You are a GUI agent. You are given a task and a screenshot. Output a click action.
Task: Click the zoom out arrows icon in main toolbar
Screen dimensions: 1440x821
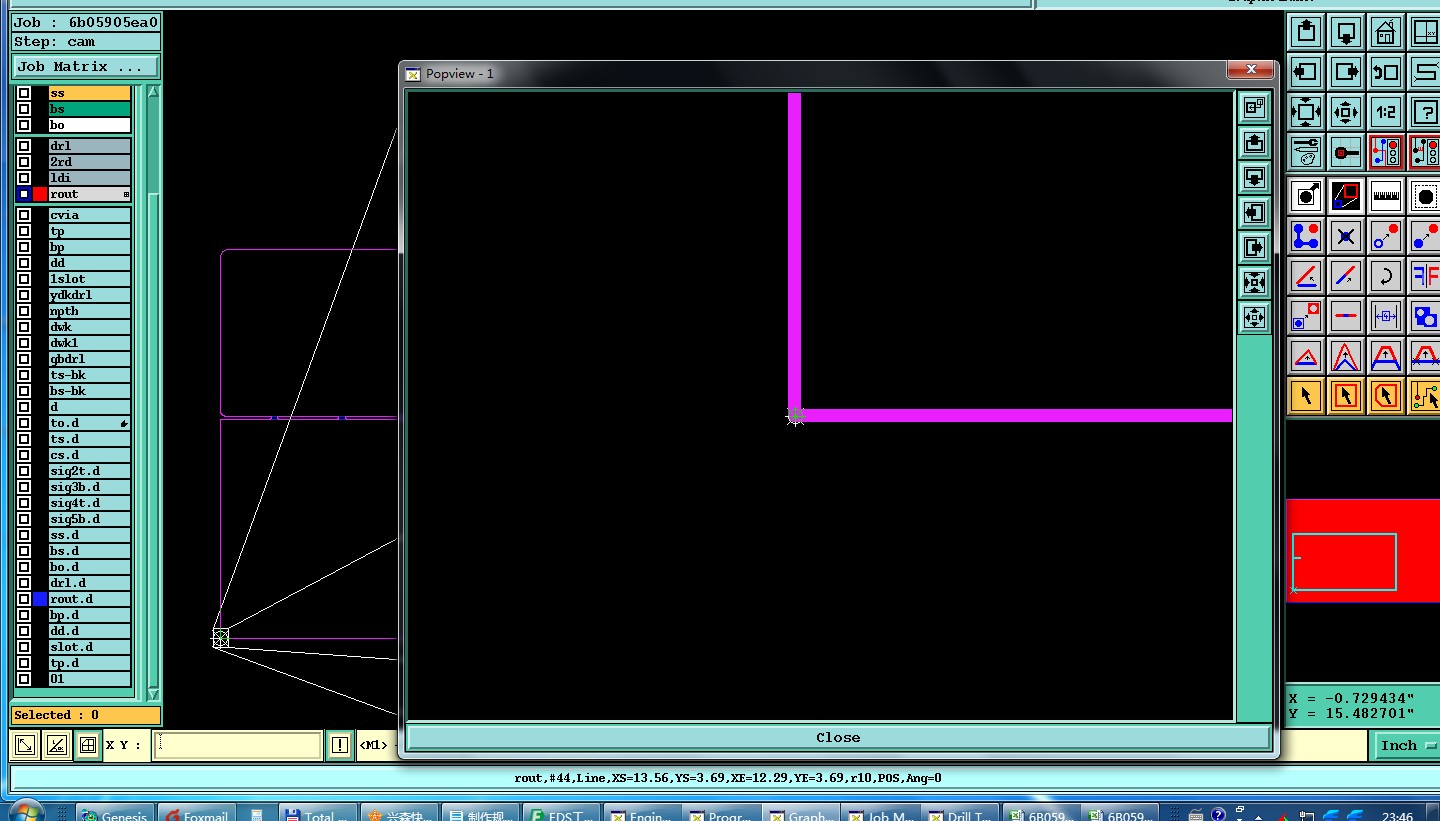(x=1347, y=112)
